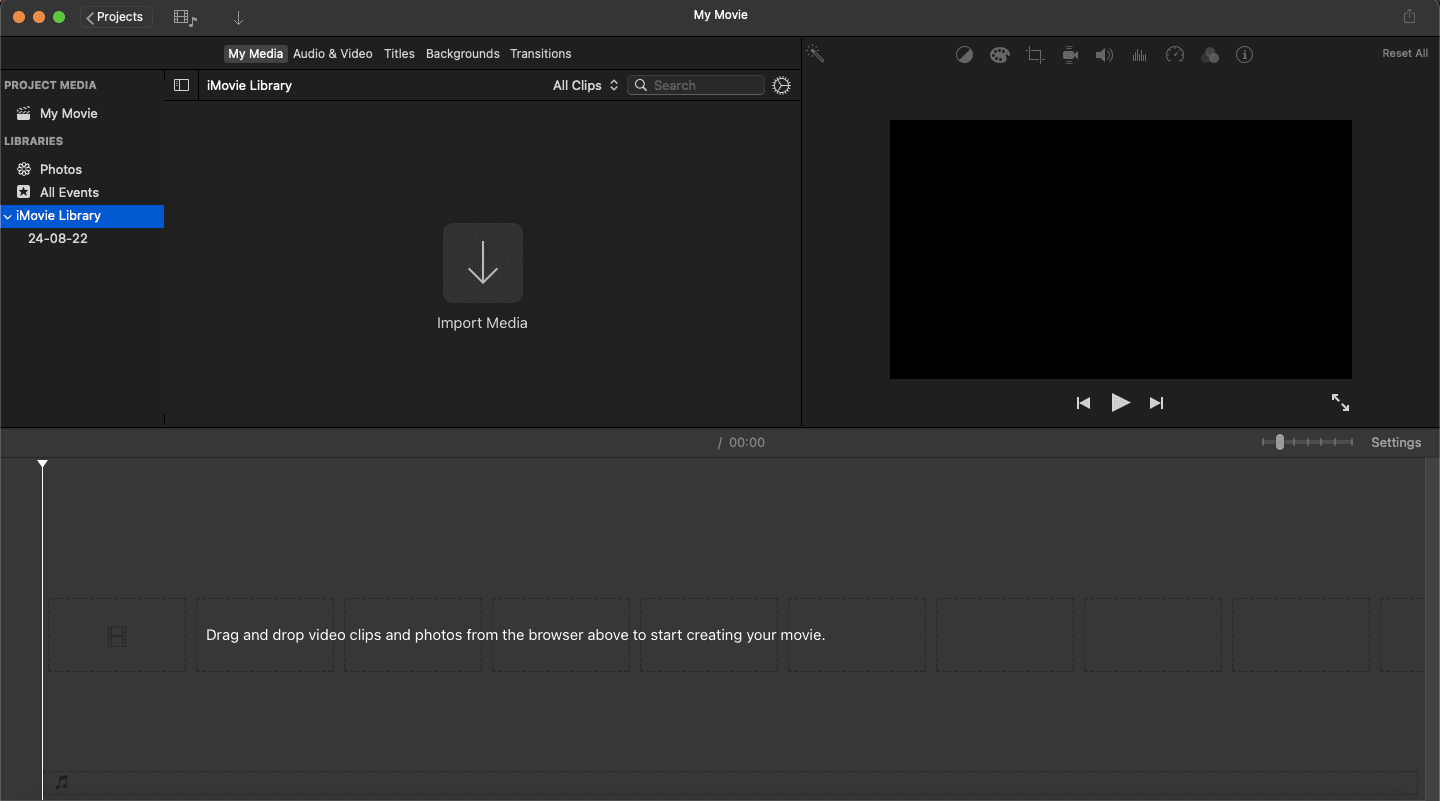1440x801 pixels.
Task: Open Color Correction palette
Action: pos(1000,55)
